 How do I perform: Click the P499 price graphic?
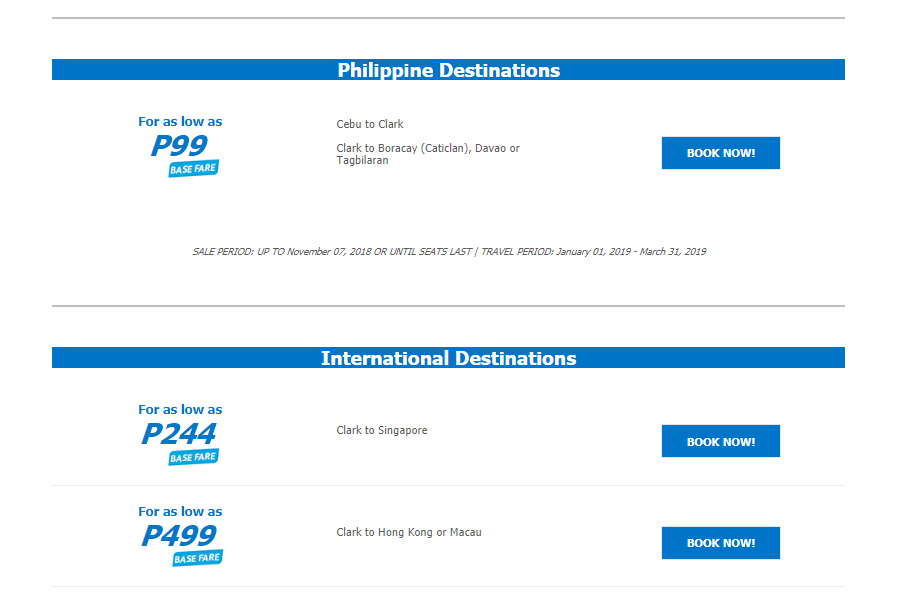coord(179,536)
